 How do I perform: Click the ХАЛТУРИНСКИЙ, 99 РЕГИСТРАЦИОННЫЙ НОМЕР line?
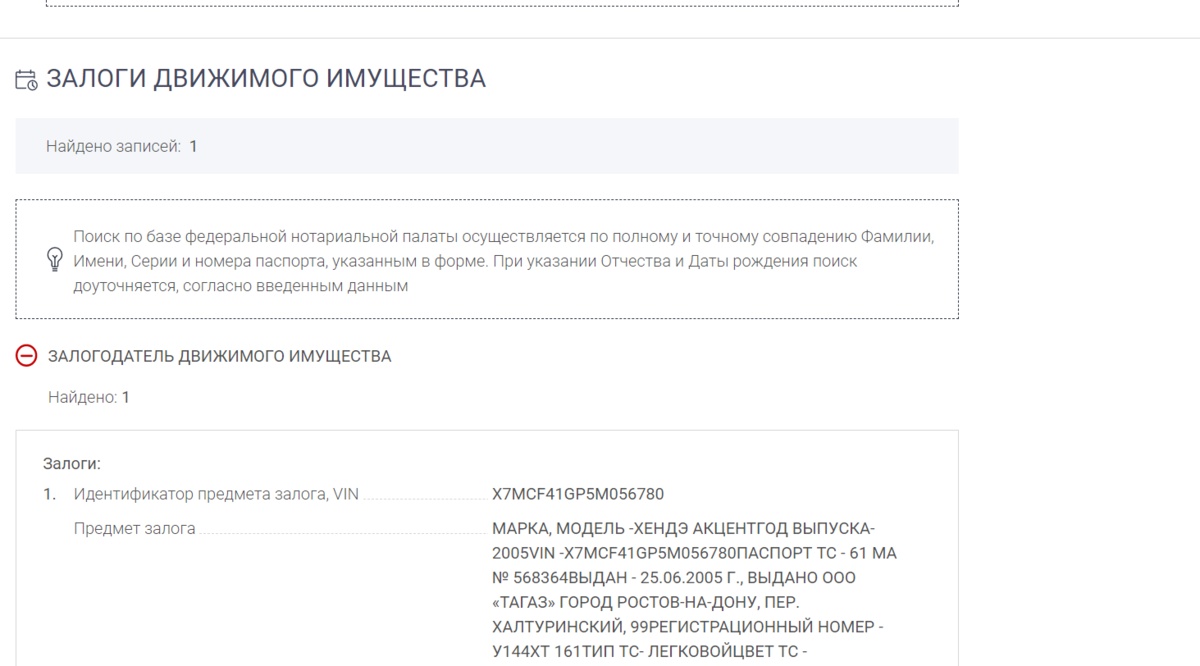pyautogui.click(x=688, y=626)
